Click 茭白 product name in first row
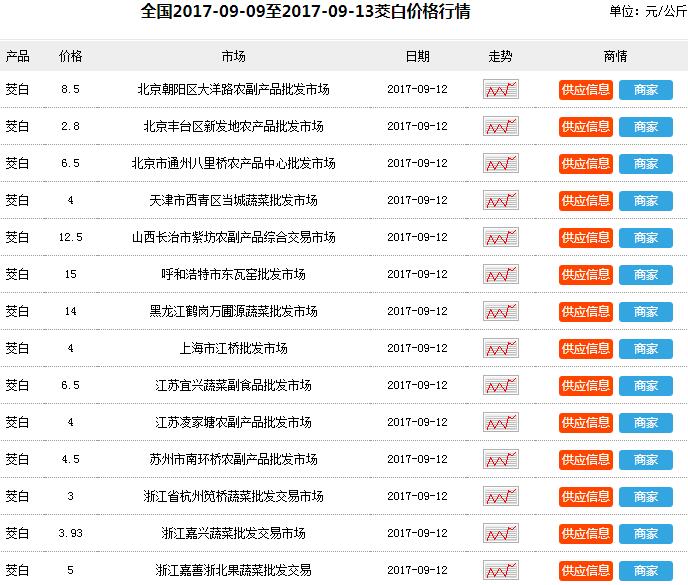The height and width of the screenshot is (585, 688). click(18, 90)
